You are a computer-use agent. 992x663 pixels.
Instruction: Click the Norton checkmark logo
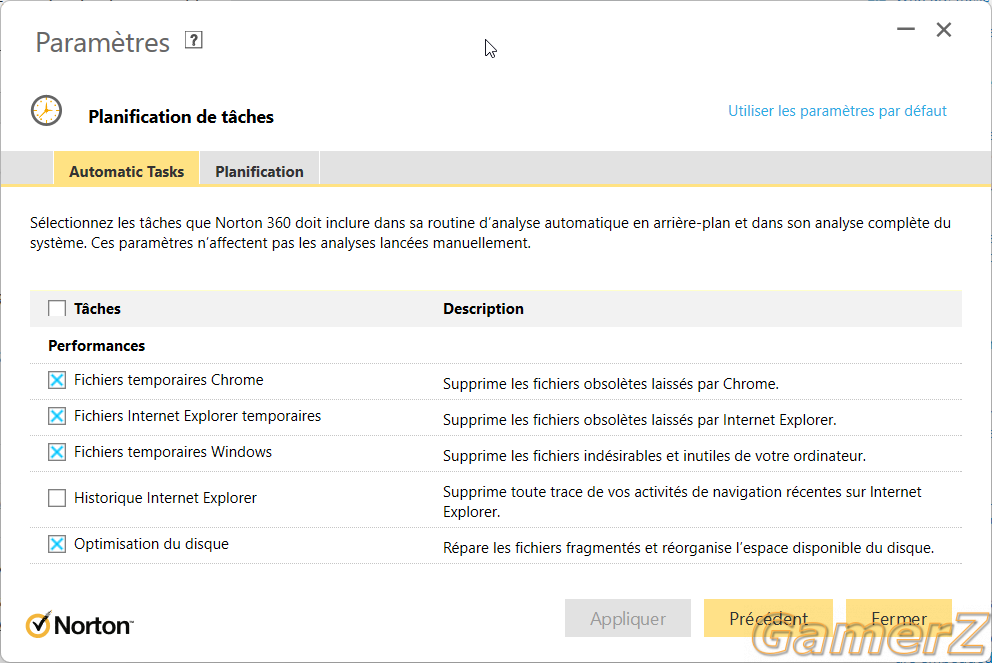[x=80, y=625]
